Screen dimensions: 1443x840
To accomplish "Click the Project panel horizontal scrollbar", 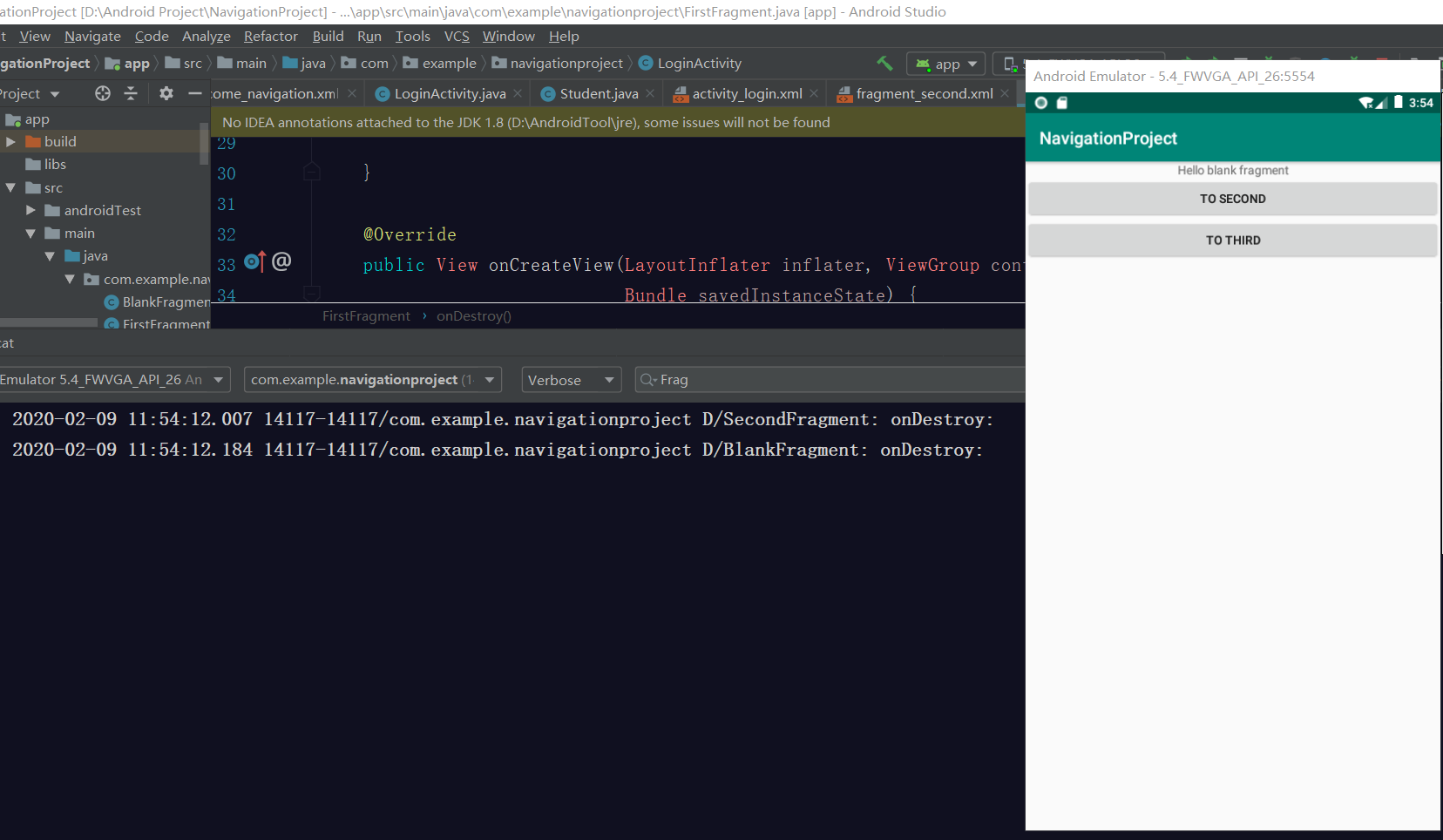I will point(49,322).
